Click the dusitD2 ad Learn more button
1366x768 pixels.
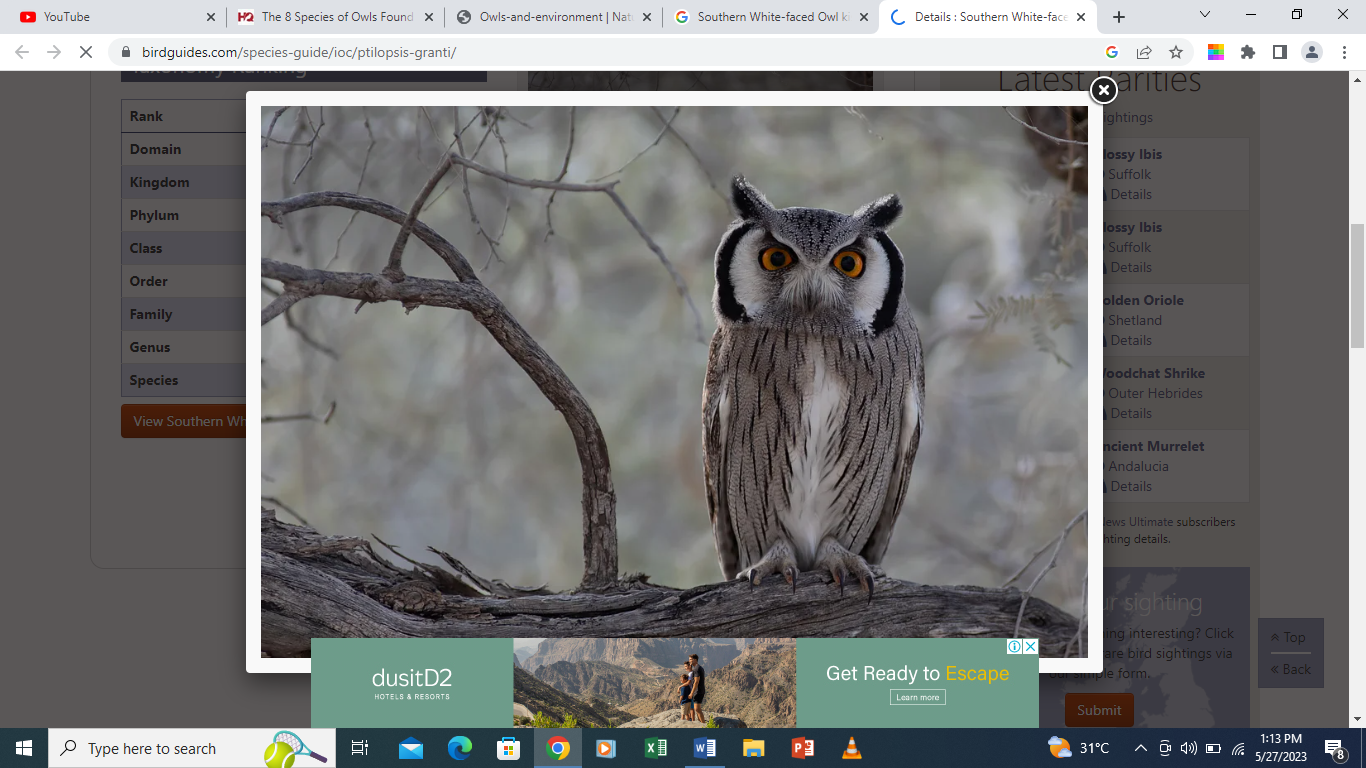917,697
